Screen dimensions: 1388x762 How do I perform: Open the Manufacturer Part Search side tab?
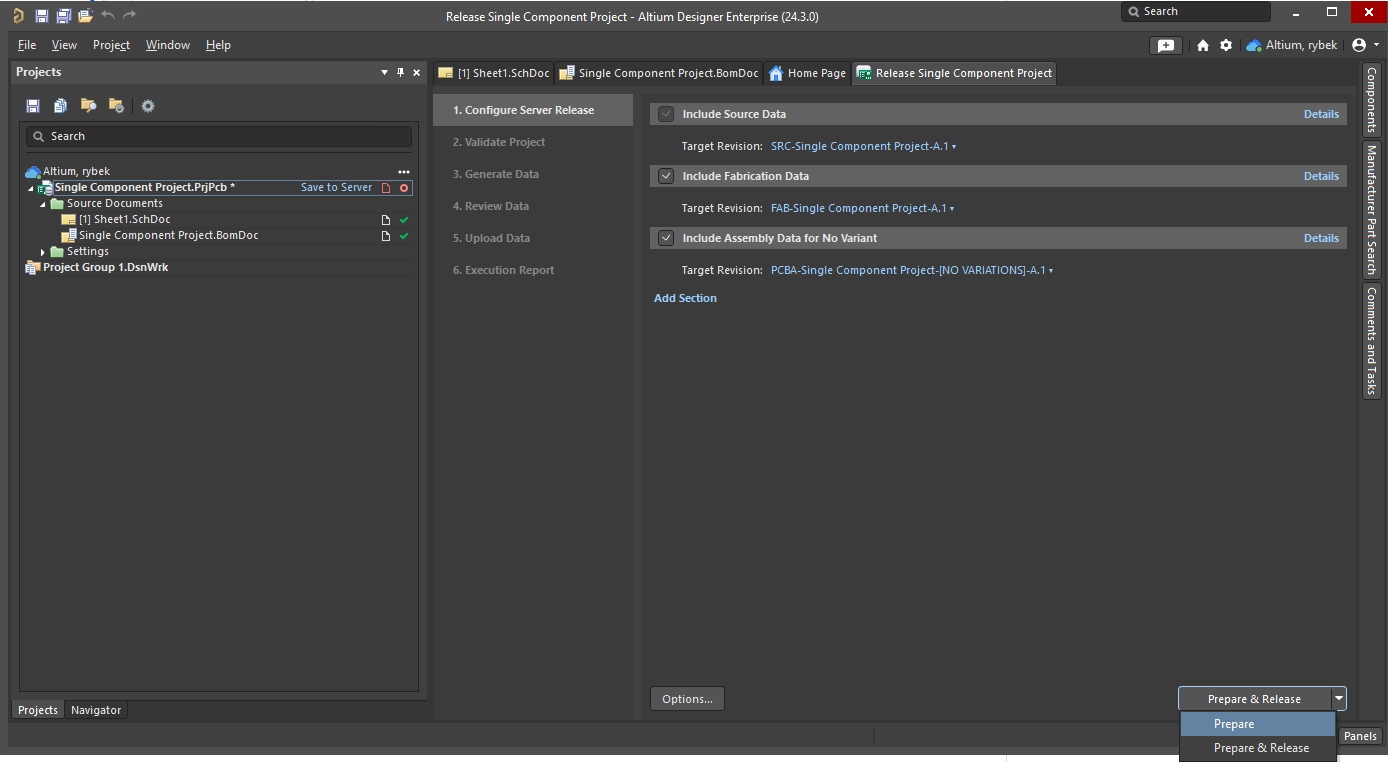pyautogui.click(x=1372, y=210)
